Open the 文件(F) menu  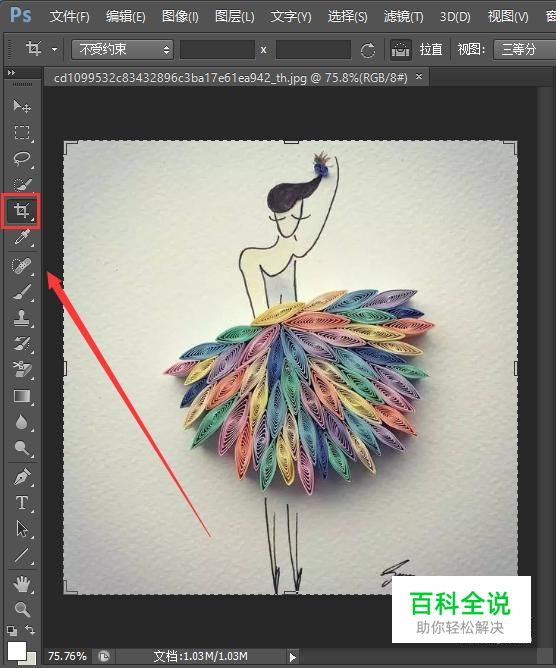click(69, 17)
